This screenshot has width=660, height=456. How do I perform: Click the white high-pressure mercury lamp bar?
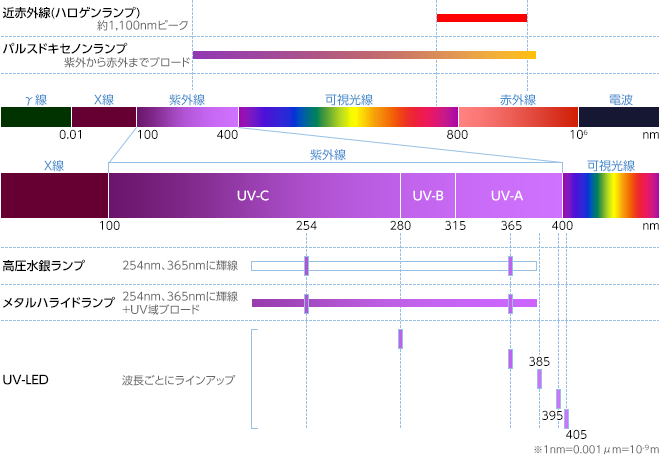pos(400,266)
